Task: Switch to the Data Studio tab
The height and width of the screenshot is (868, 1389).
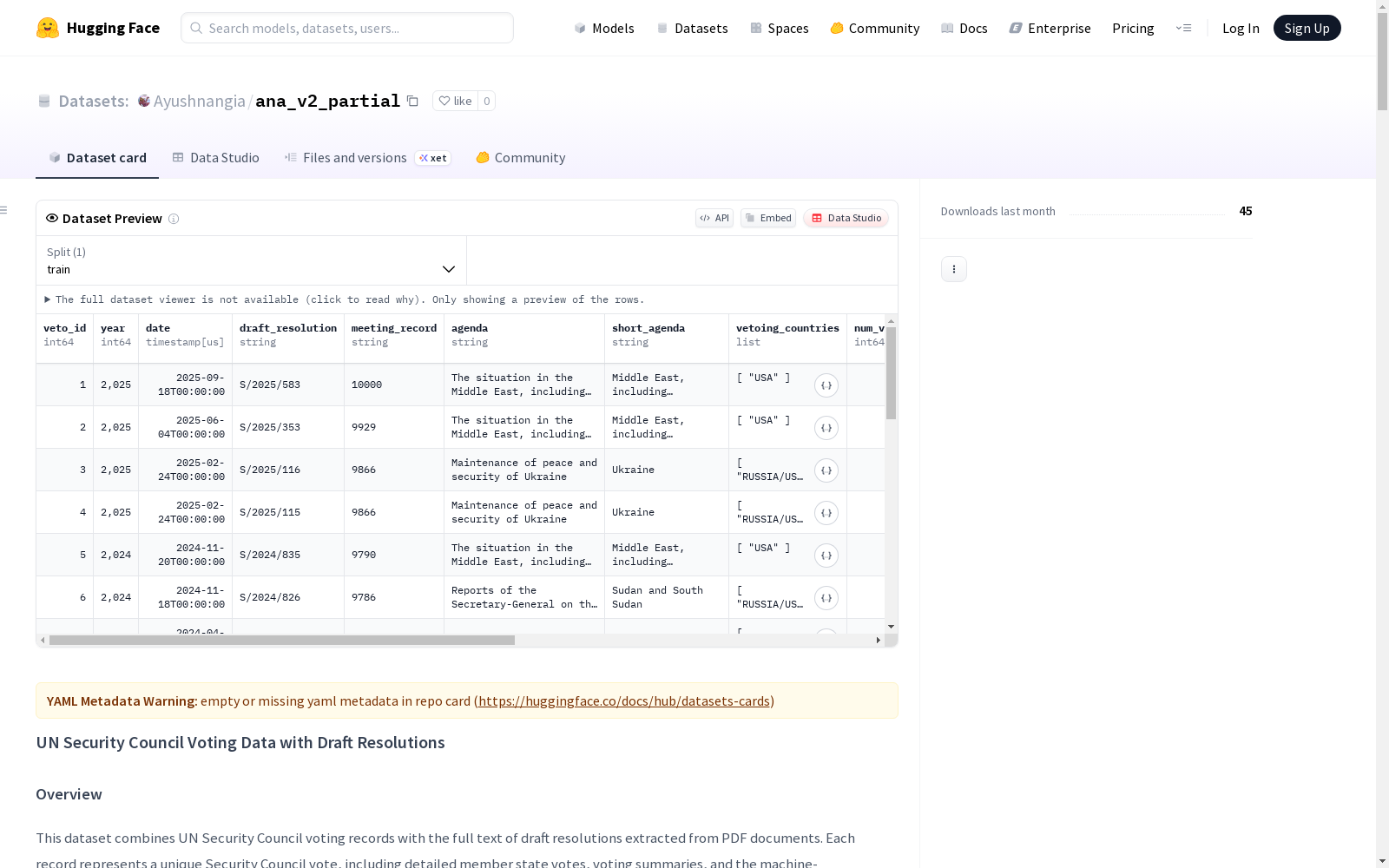Action: (216, 158)
